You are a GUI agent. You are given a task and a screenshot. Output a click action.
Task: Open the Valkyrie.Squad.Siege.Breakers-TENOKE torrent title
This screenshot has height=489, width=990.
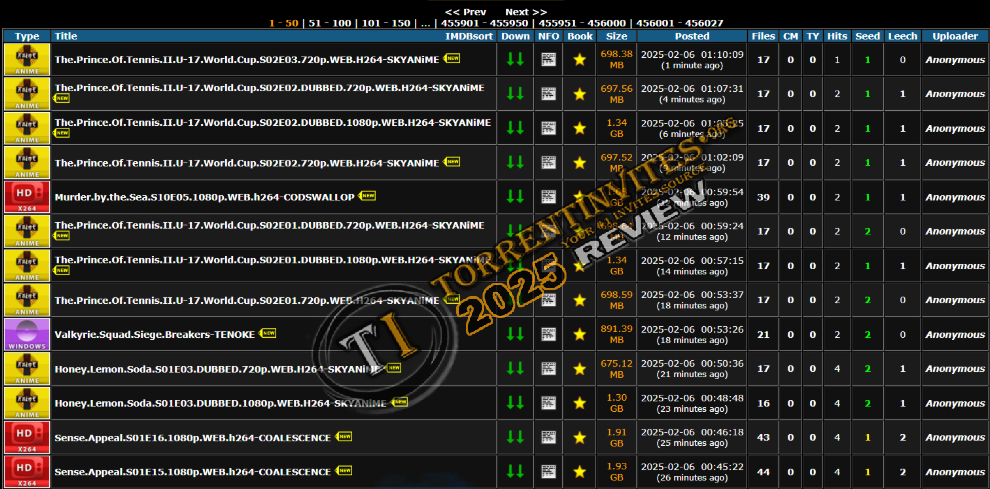[154, 334]
